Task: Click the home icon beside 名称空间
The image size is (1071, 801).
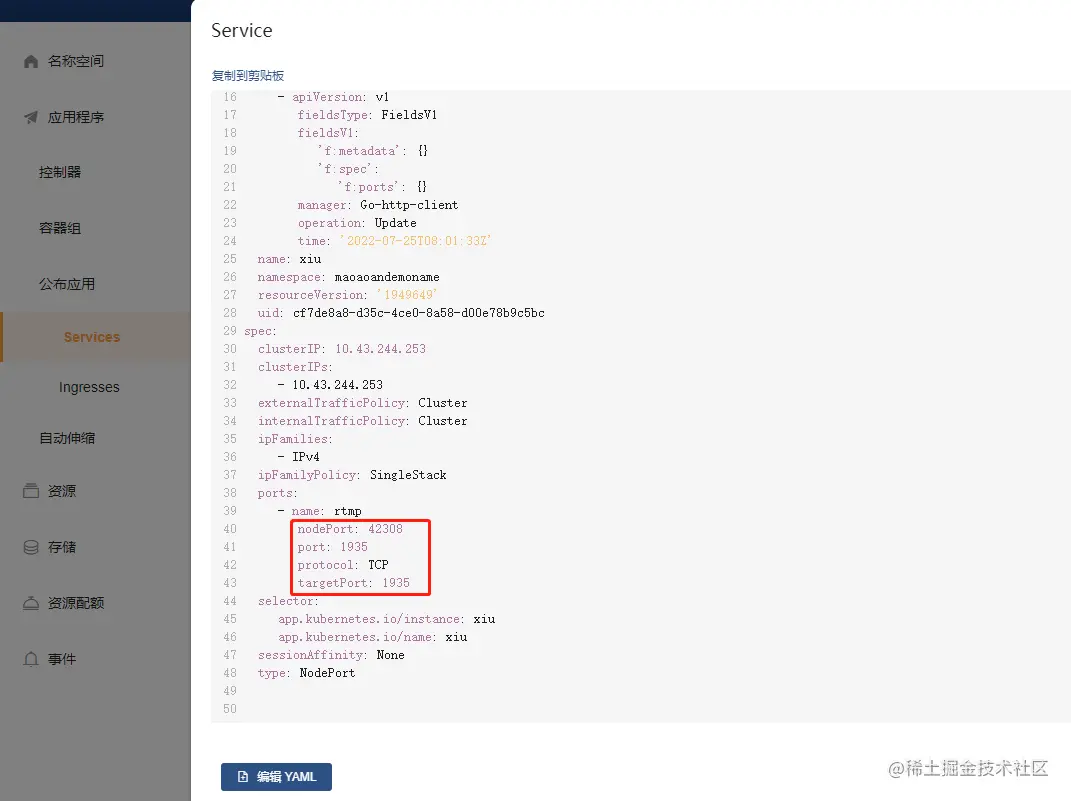Action: pos(31,61)
